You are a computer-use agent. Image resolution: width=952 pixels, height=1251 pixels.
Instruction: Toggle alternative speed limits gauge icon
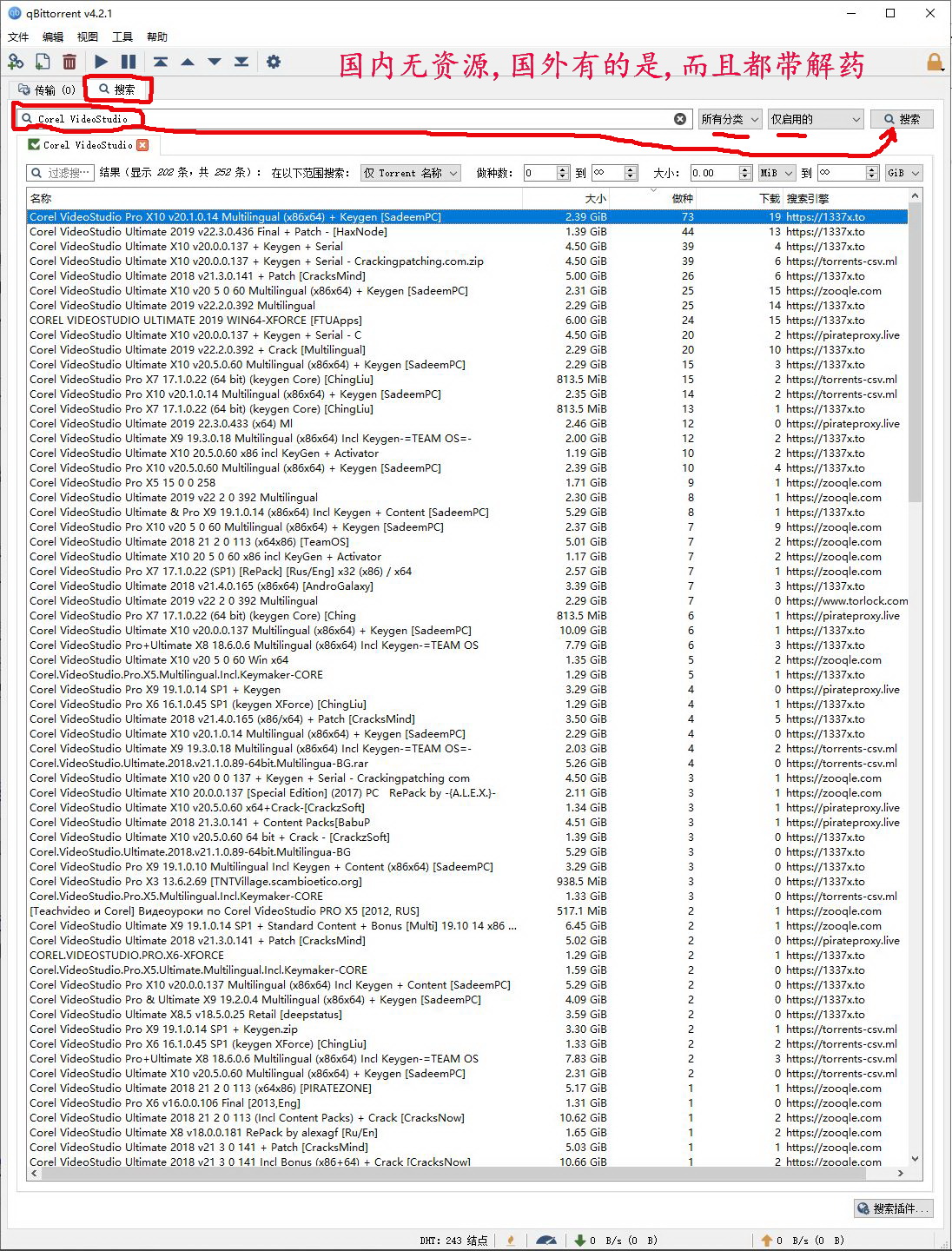(546, 1241)
